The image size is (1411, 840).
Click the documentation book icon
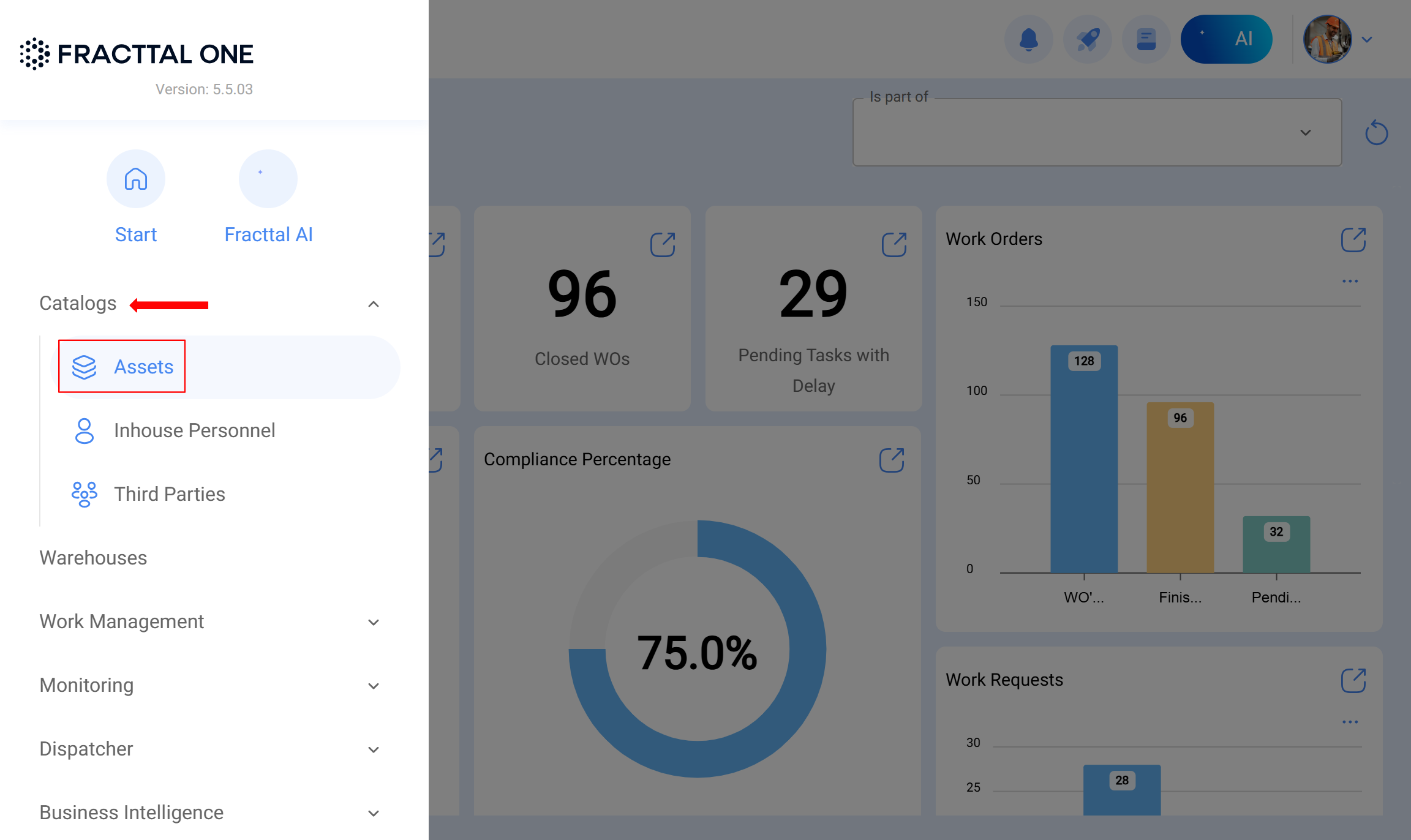point(1146,39)
